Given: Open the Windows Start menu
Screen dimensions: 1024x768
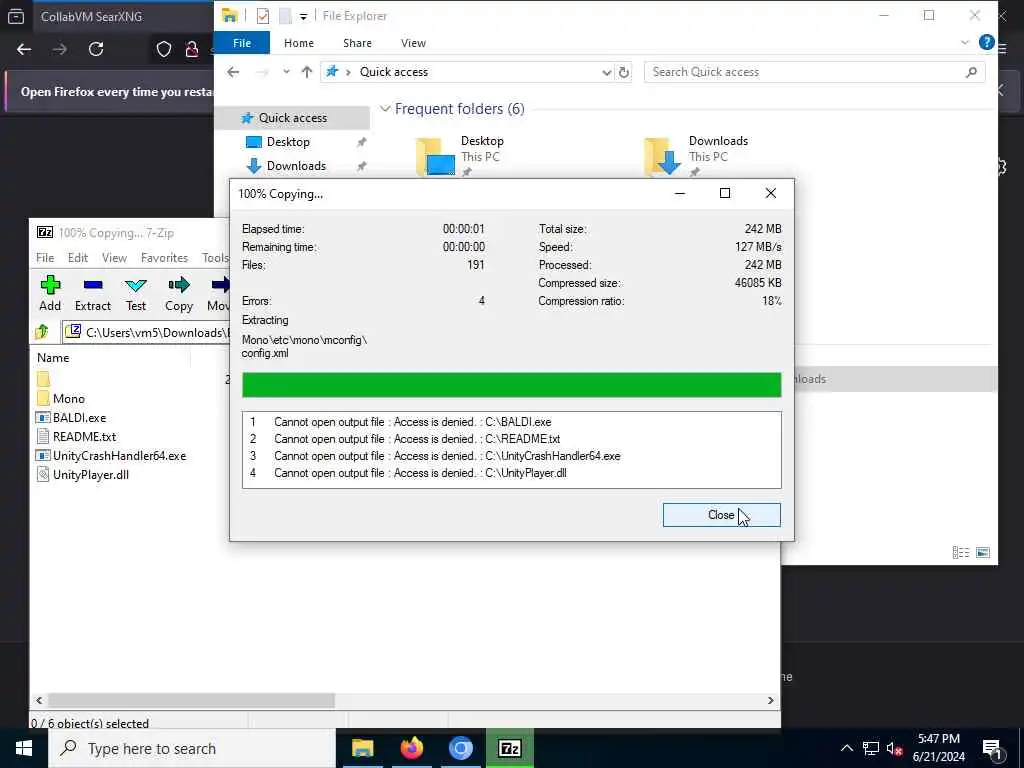Looking at the screenshot, I should pos(24,748).
